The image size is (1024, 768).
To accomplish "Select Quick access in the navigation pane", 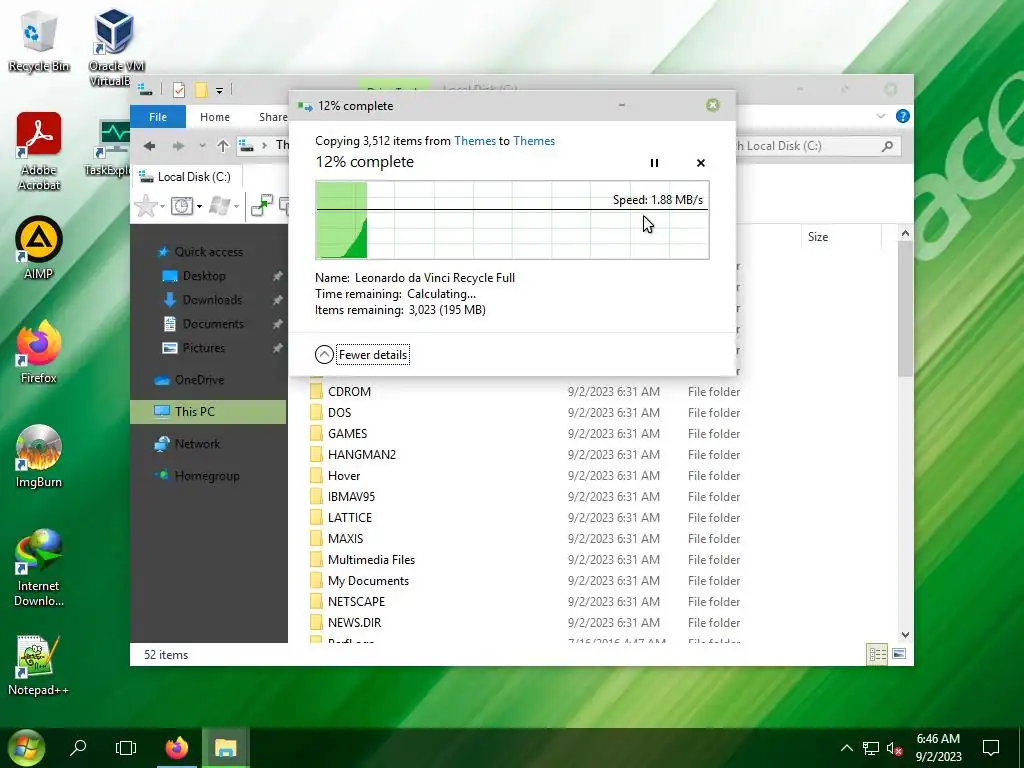I will (208, 252).
